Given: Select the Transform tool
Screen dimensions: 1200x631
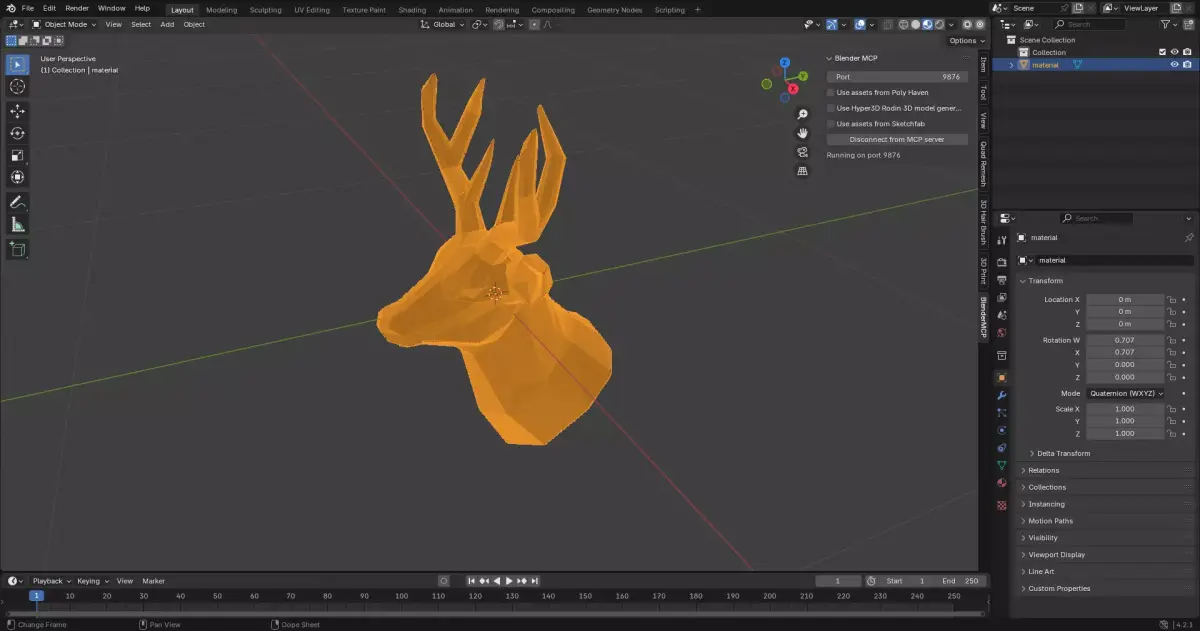Looking at the screenshot, I should 17,177.
